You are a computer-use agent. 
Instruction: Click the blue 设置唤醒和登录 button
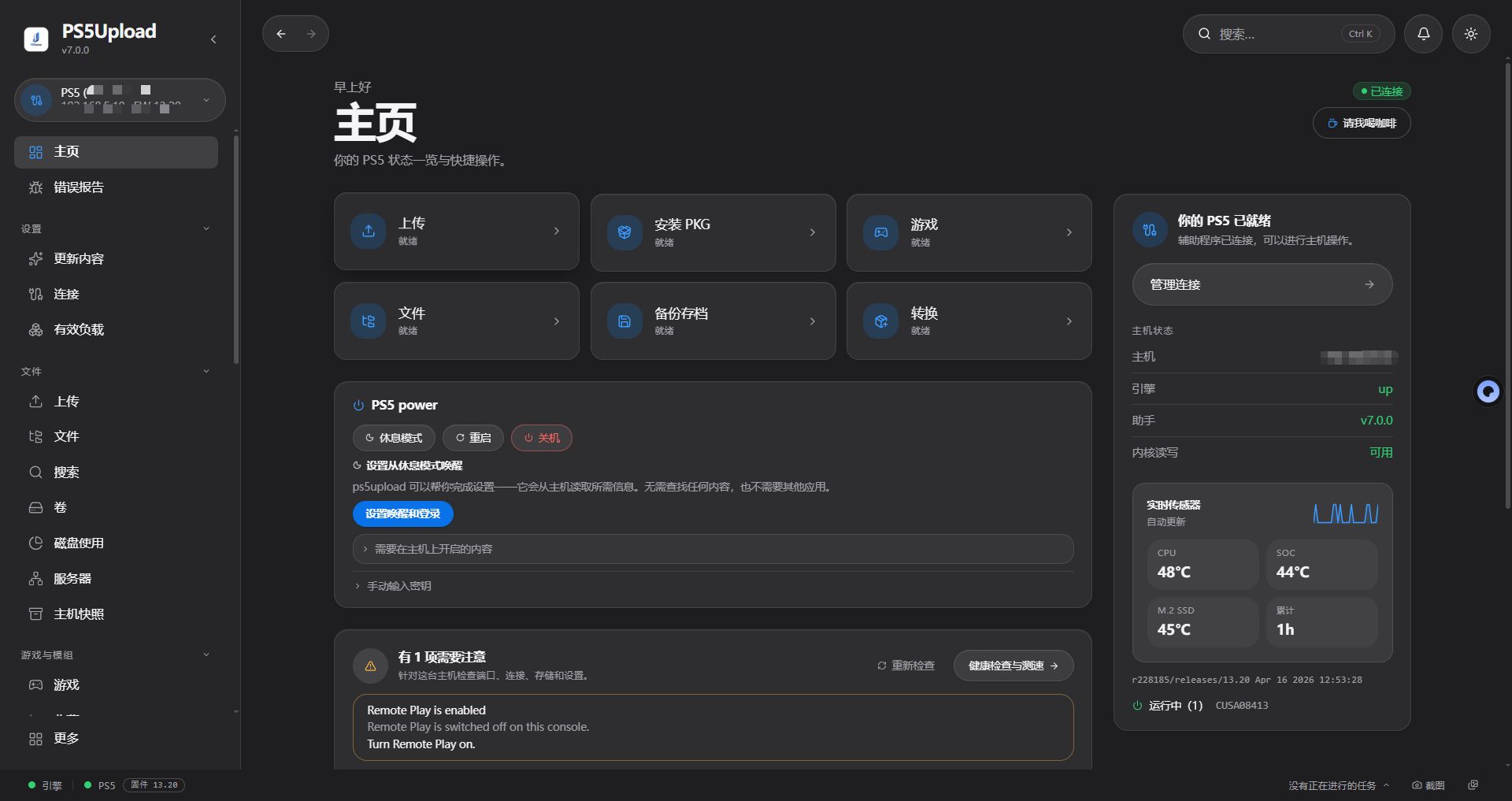point(403,514)
